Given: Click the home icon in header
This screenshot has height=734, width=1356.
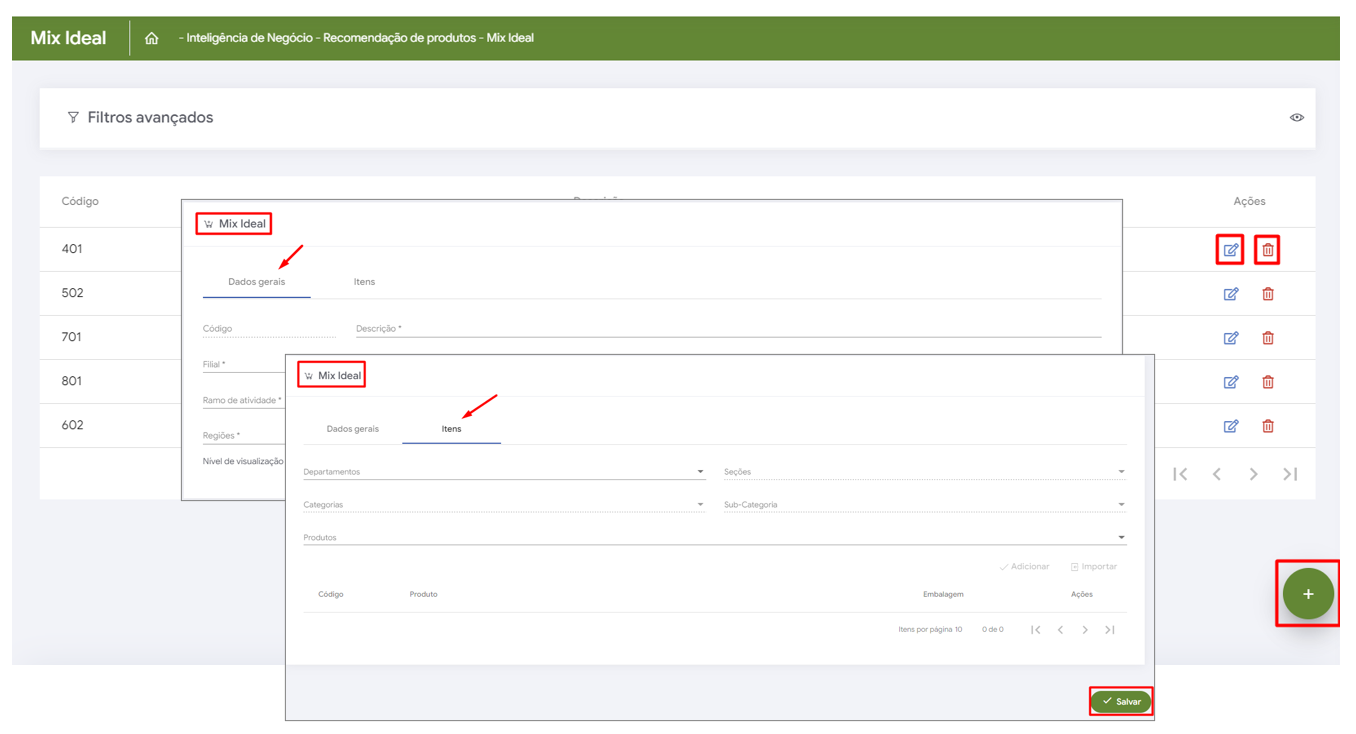Looking at the screenshot, I should point(152,39).
